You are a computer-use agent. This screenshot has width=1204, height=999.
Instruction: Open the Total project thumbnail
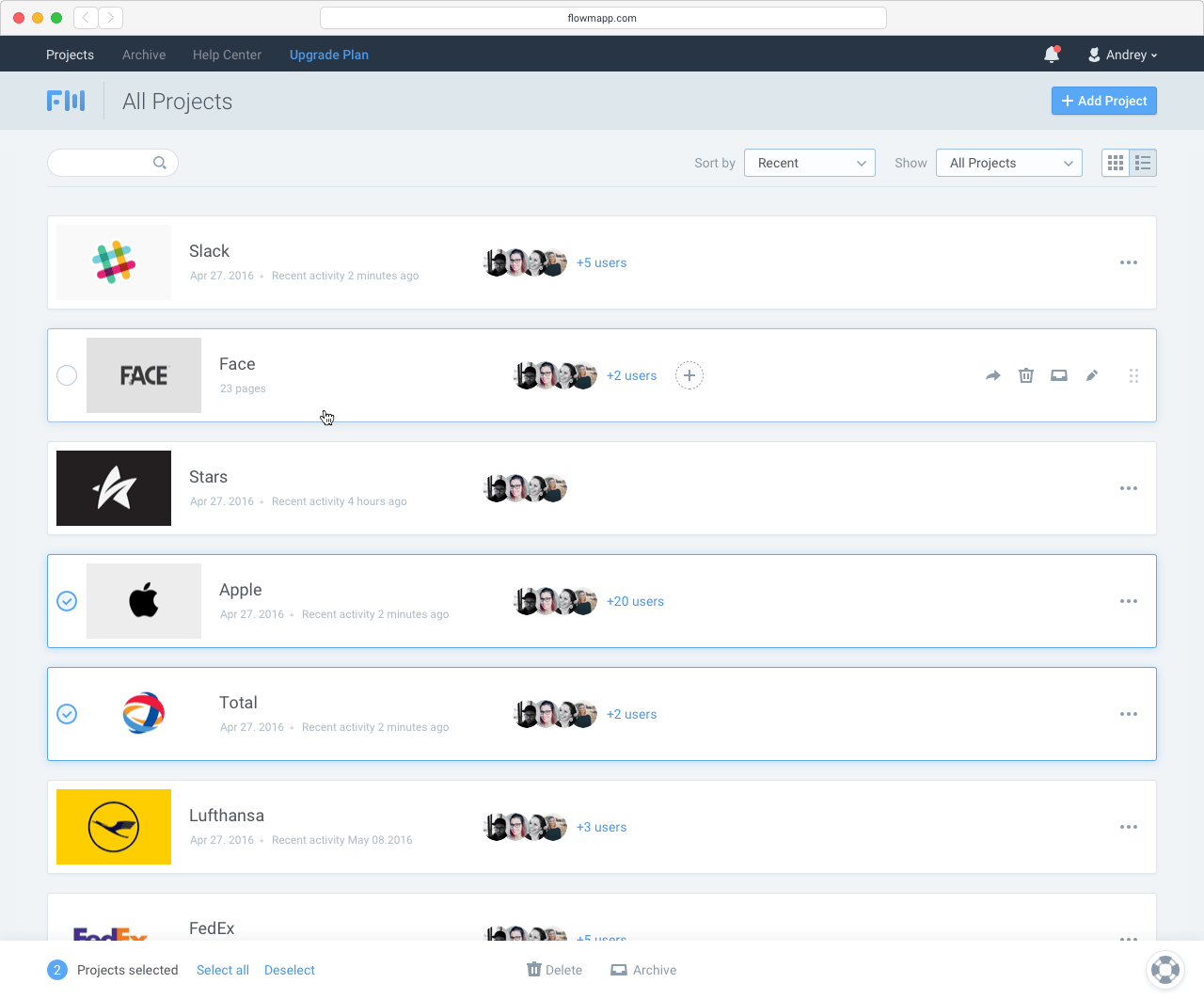(144, 714)
